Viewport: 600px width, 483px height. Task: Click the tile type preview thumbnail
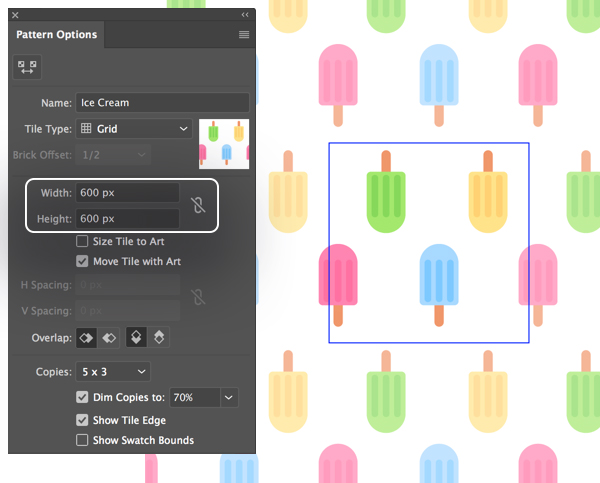(224, 143)
